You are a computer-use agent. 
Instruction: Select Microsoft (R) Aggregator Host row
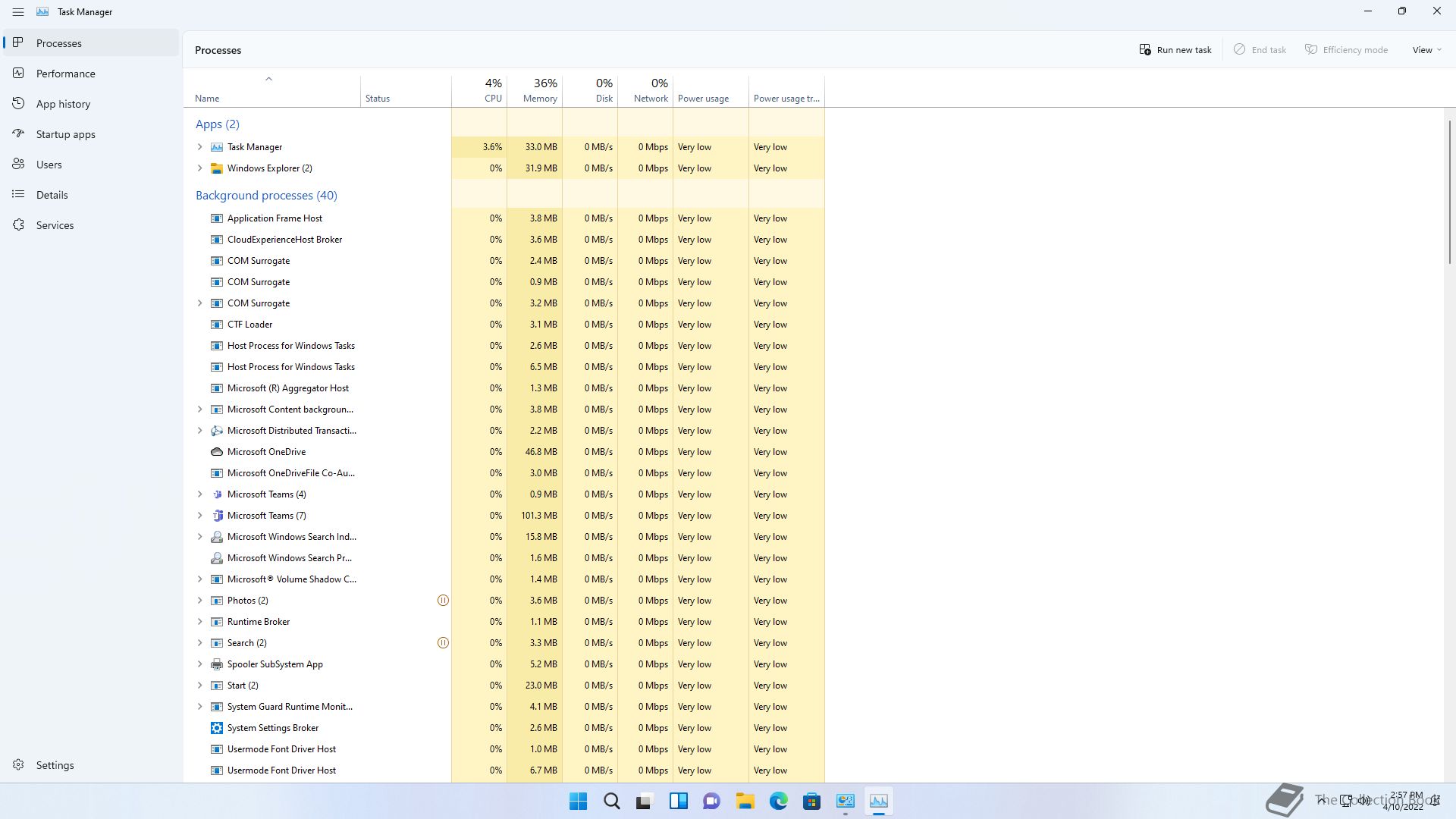click(504, 388)
